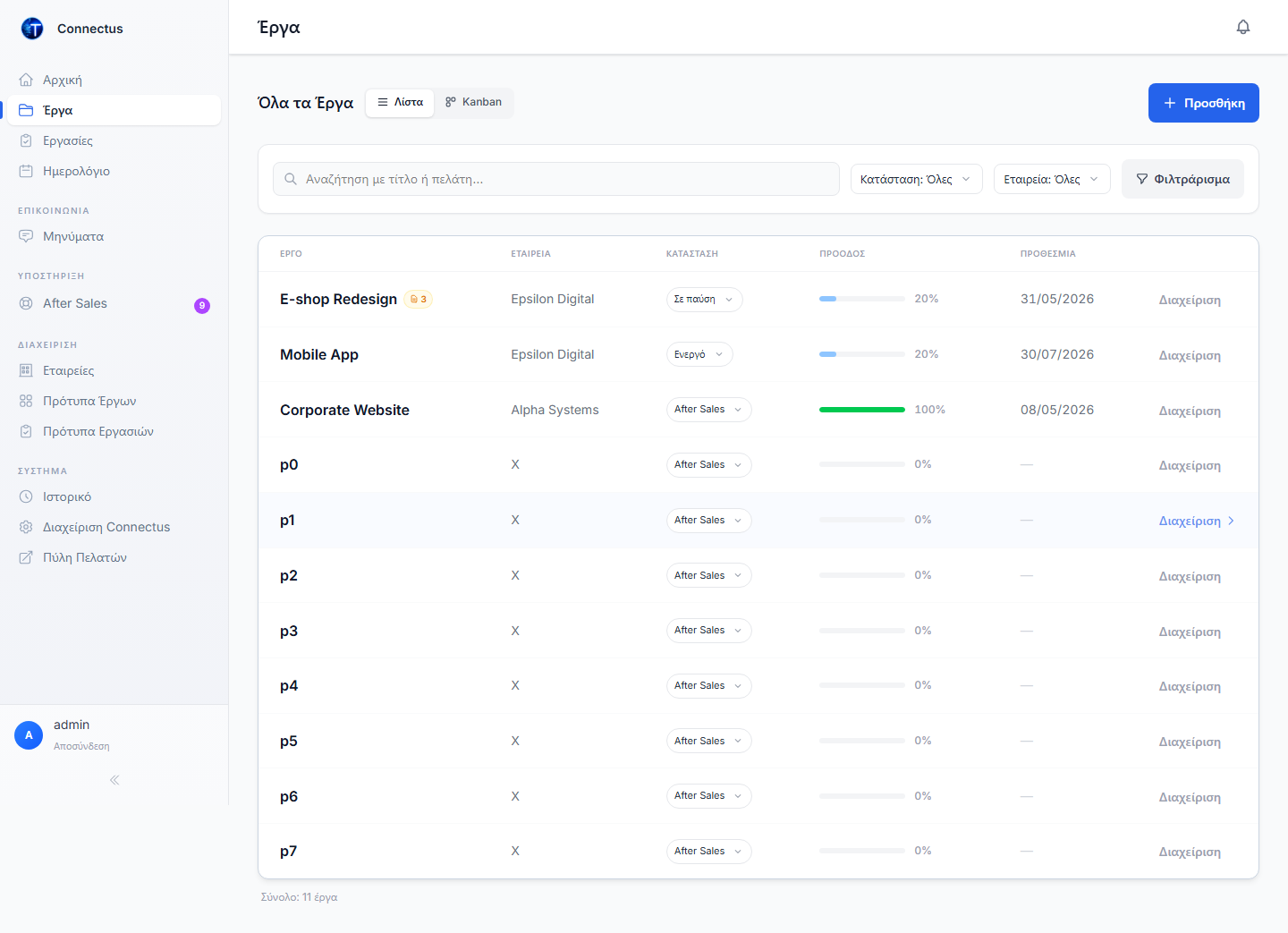Click the Εταιρείες building icon
This screenshot has height=933, width=1288.
click(26, 370)
